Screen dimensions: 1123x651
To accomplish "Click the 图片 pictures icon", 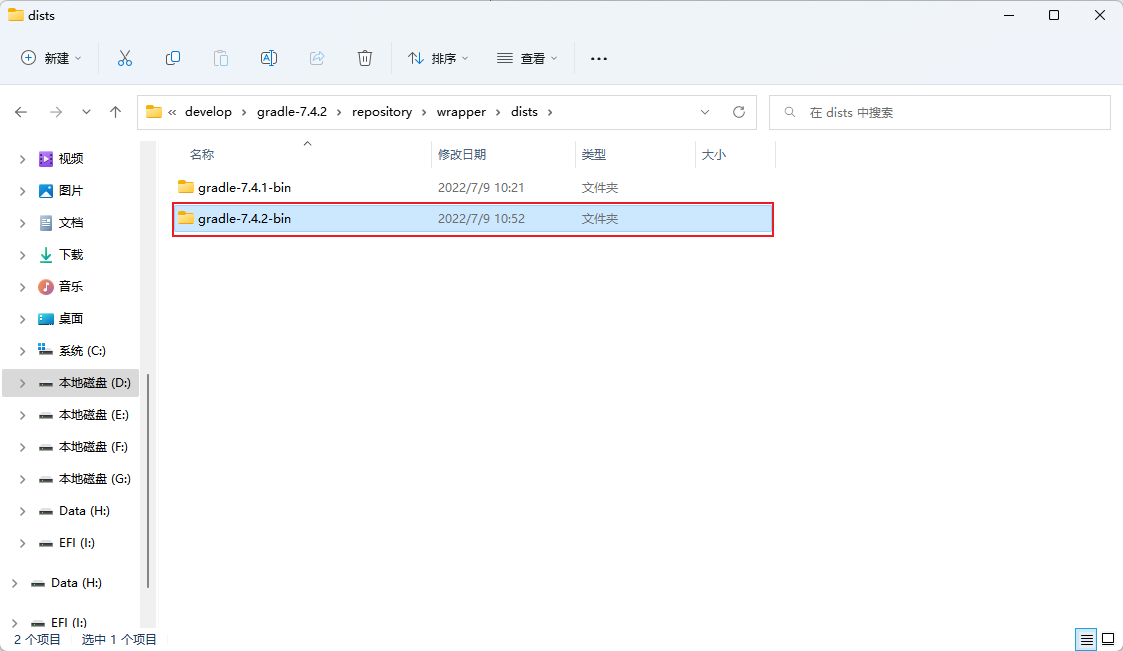I will tap(46, 191).
